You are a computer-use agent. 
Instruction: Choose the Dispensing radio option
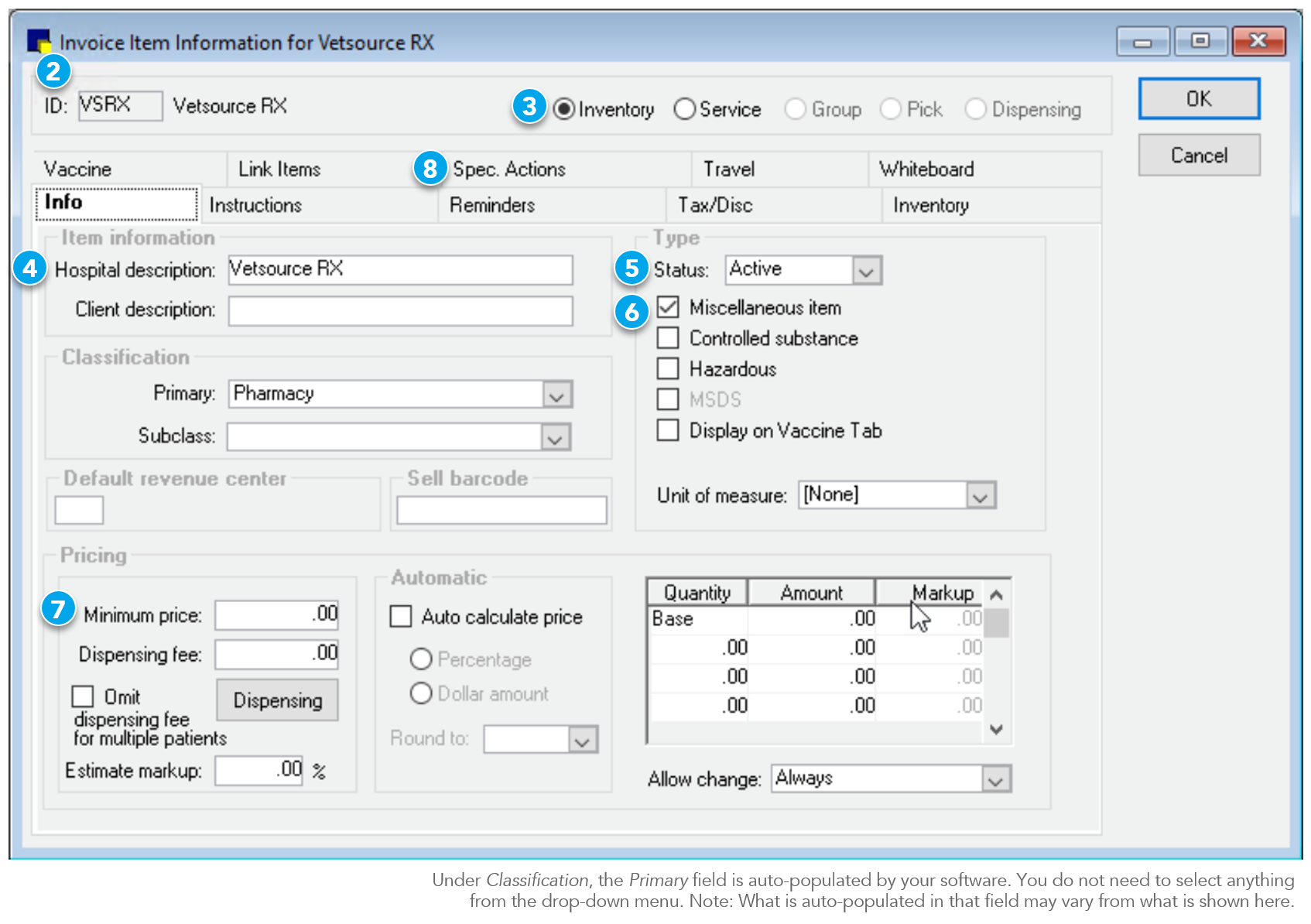point(976,109)
